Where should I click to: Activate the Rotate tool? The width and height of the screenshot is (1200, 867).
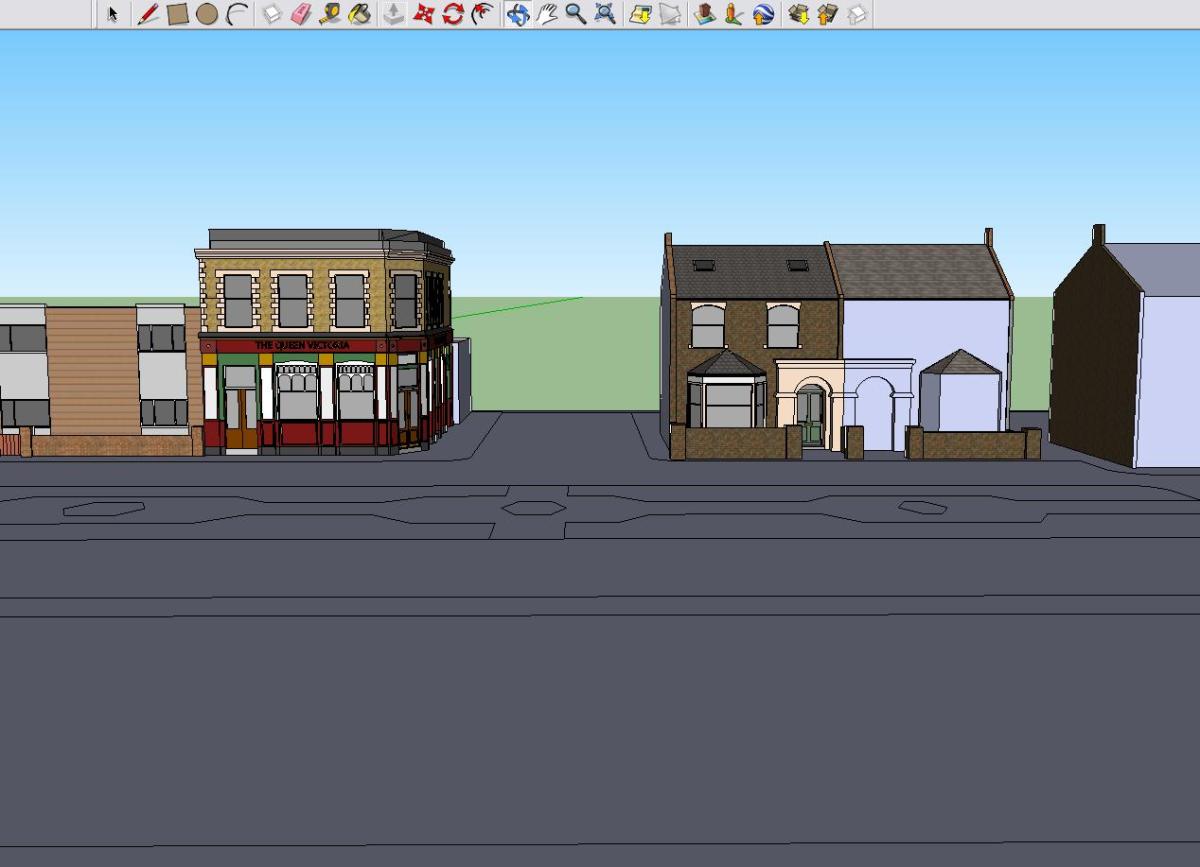453,14
